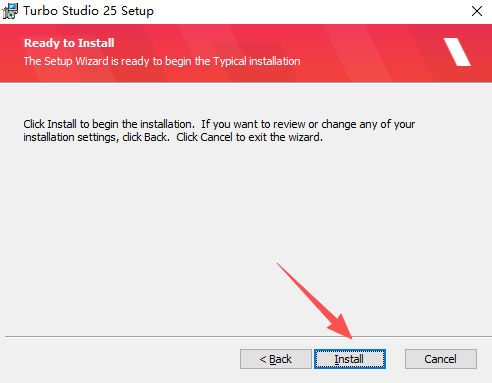Select the Turbo Studio 25 Setup title text

88,11
